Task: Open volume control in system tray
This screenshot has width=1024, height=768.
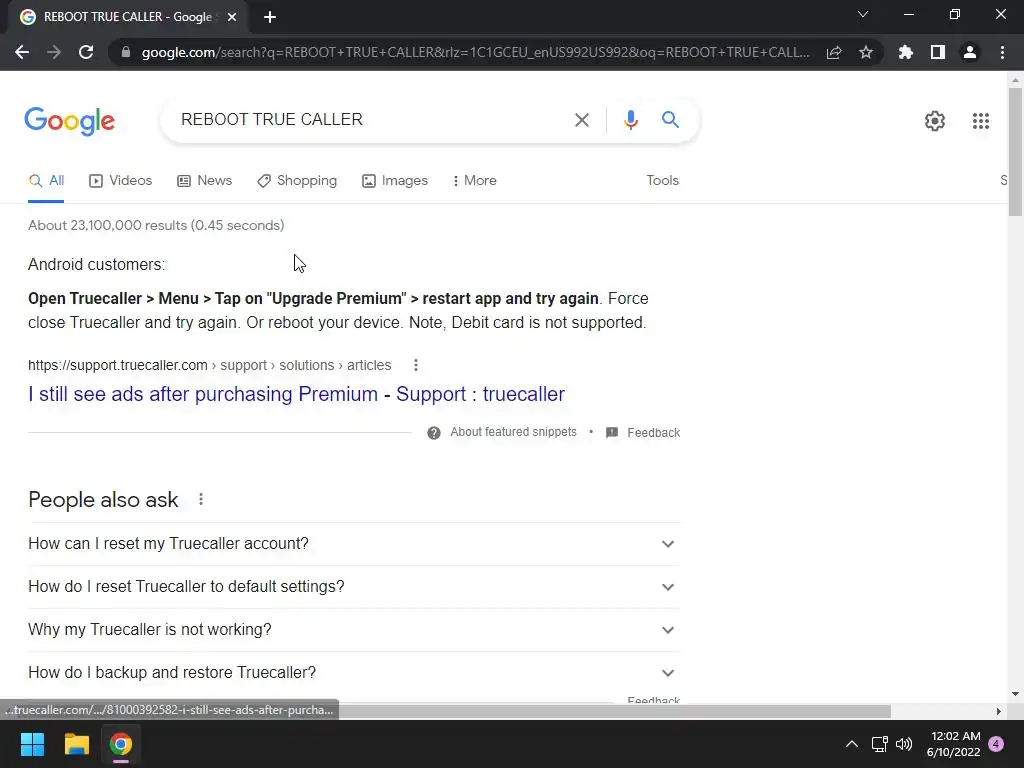Action: (904, 744)
